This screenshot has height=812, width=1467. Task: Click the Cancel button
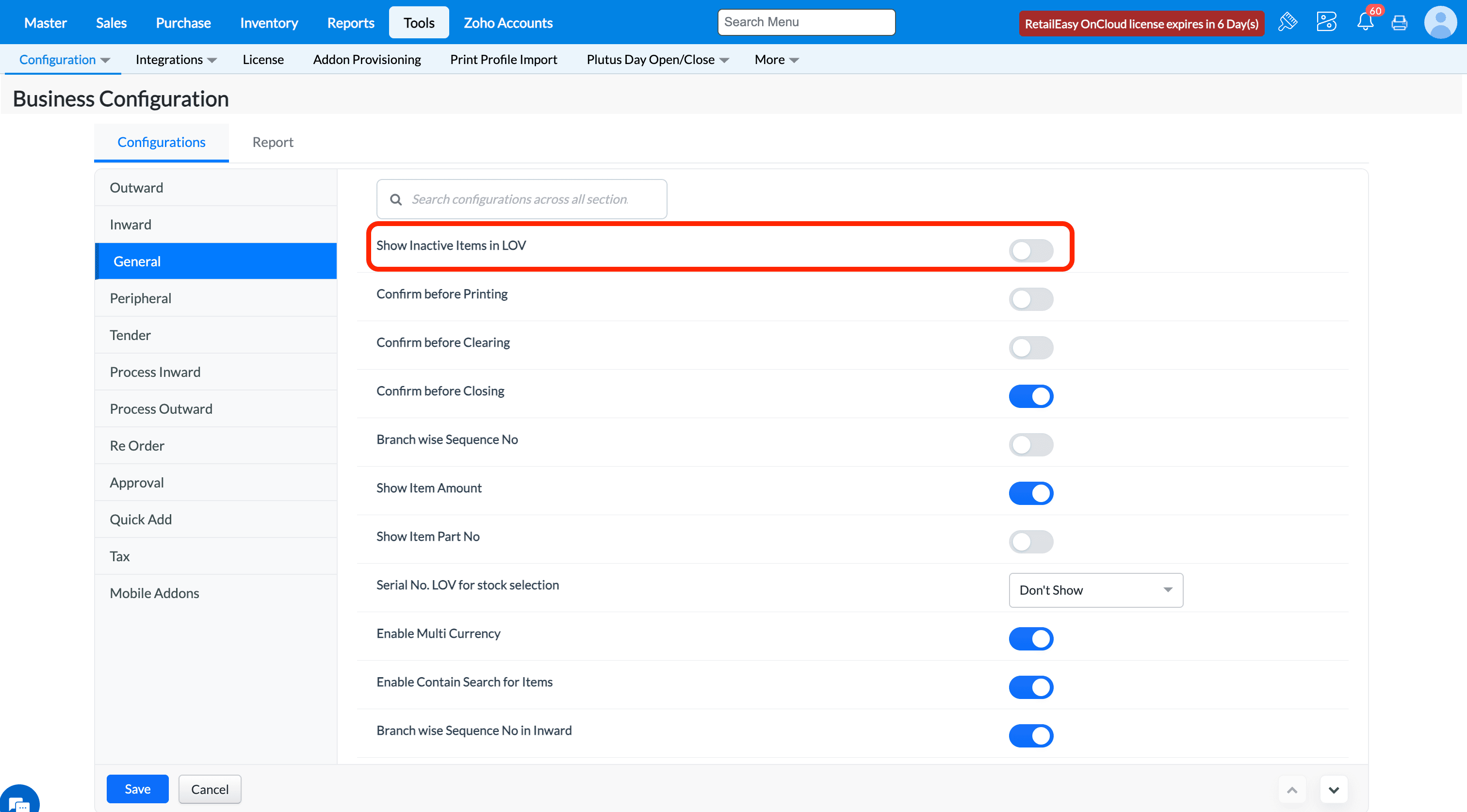pos(210,789)
